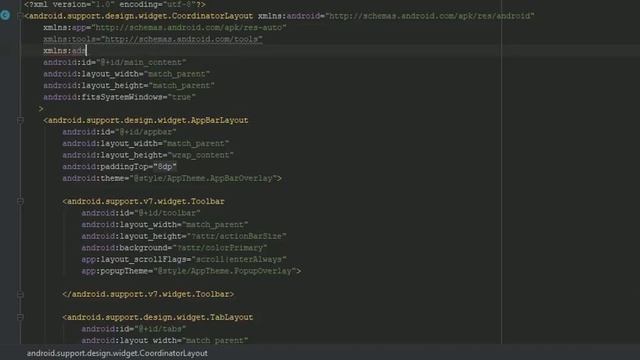Click the xmlns:android schema URL string
The width and height of the screenshot is (640, 360).
(x=430, y=16)
